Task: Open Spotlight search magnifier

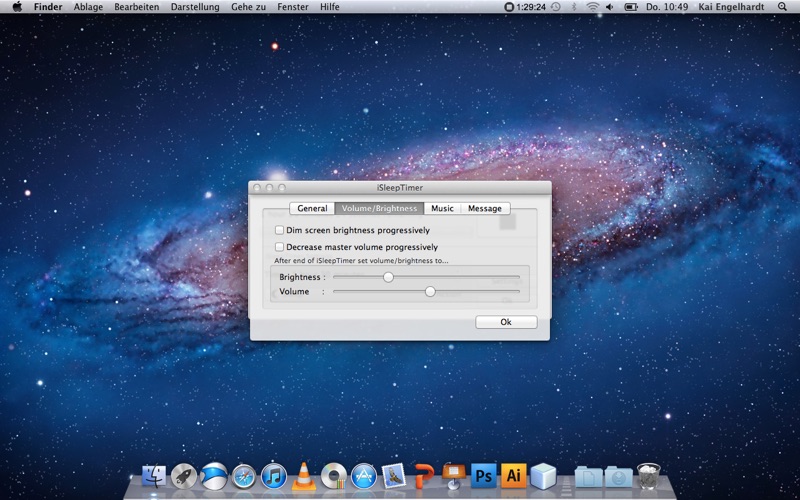Action: click(x=783, y=7)
